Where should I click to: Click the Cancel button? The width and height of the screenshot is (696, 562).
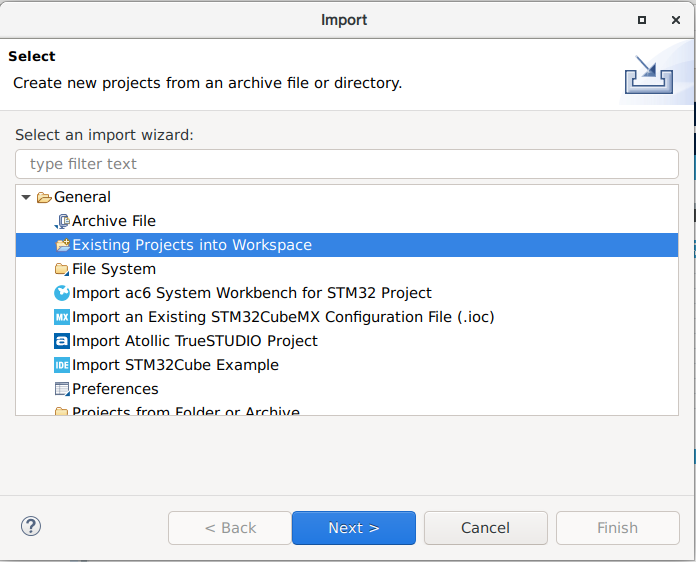[486, 528]
